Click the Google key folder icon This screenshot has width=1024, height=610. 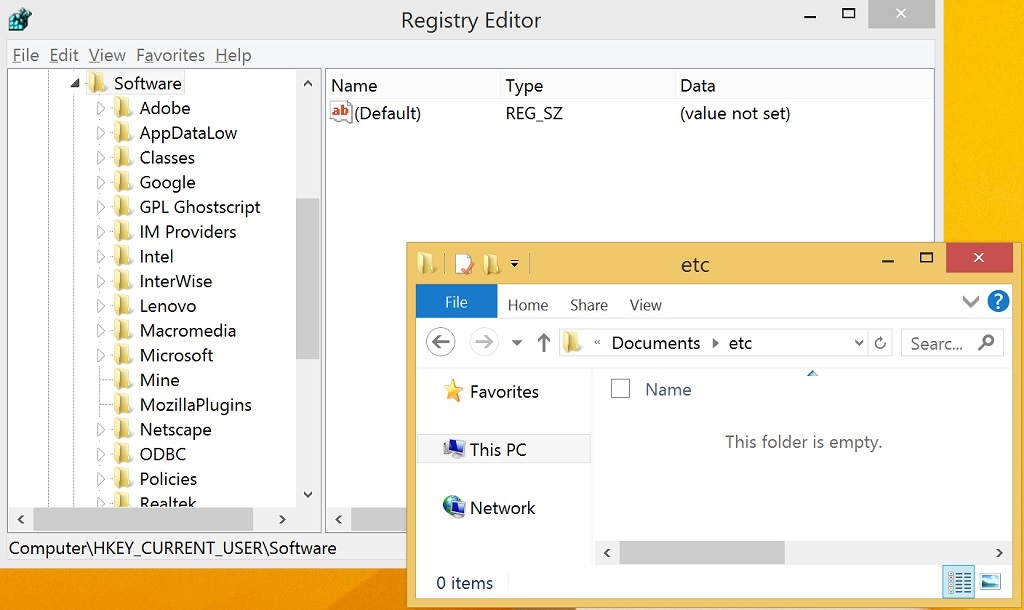click(123, 182)
